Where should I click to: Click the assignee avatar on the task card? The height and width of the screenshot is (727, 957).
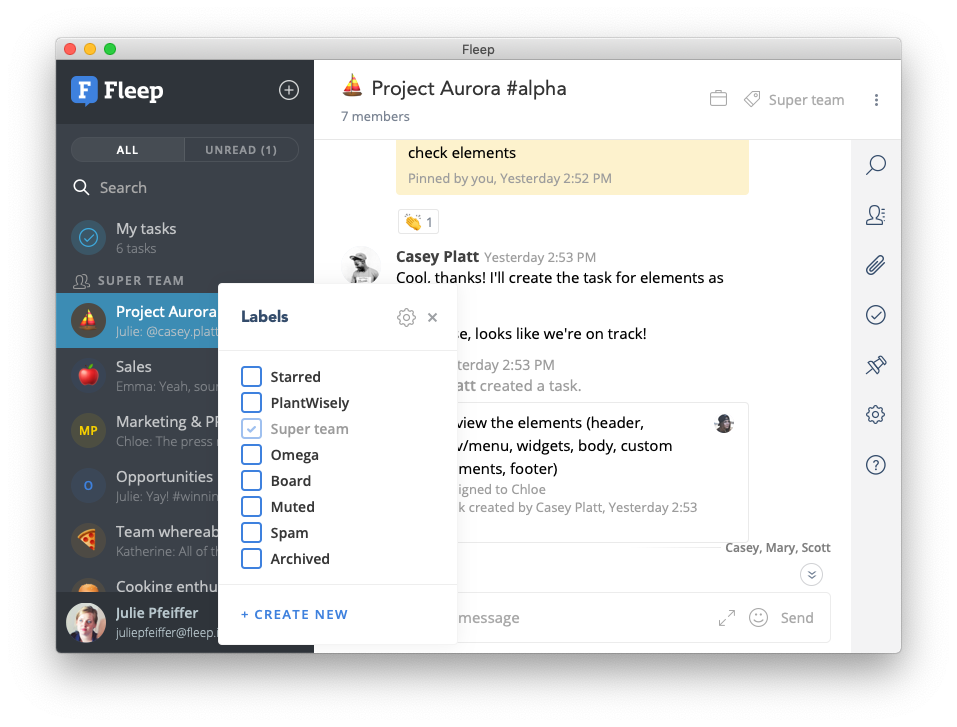tap(724, 423)
